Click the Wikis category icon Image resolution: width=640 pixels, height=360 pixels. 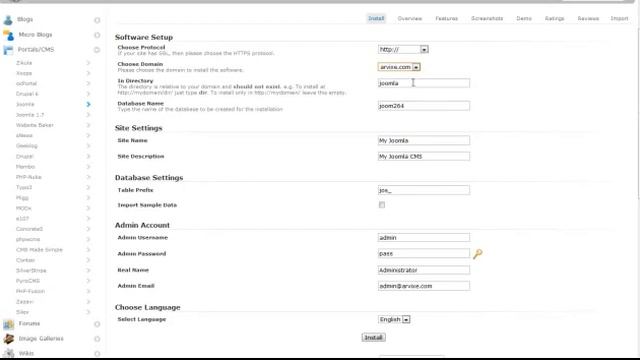coord(9,353)
